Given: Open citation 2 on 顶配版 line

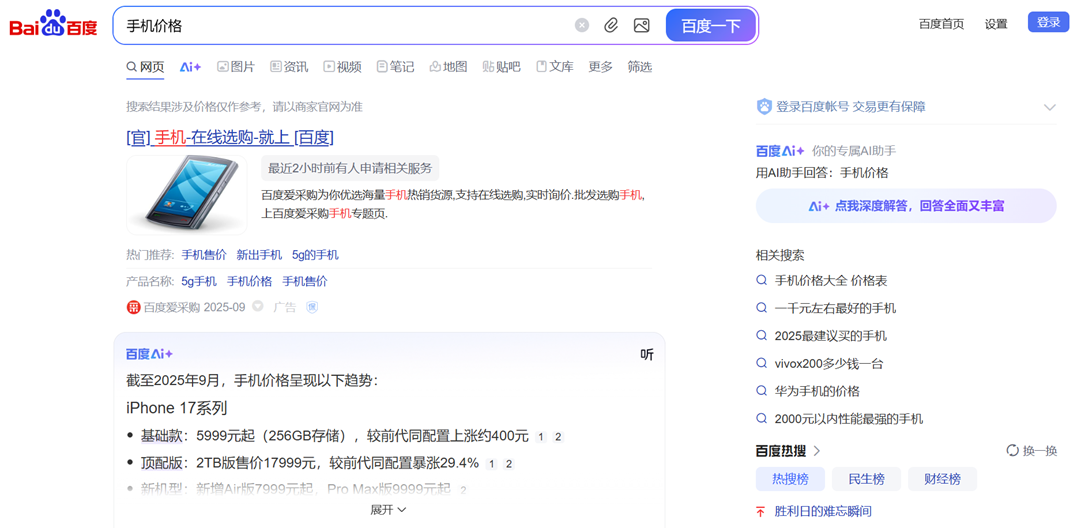Looking at the screenshot, I should point(509,464).
